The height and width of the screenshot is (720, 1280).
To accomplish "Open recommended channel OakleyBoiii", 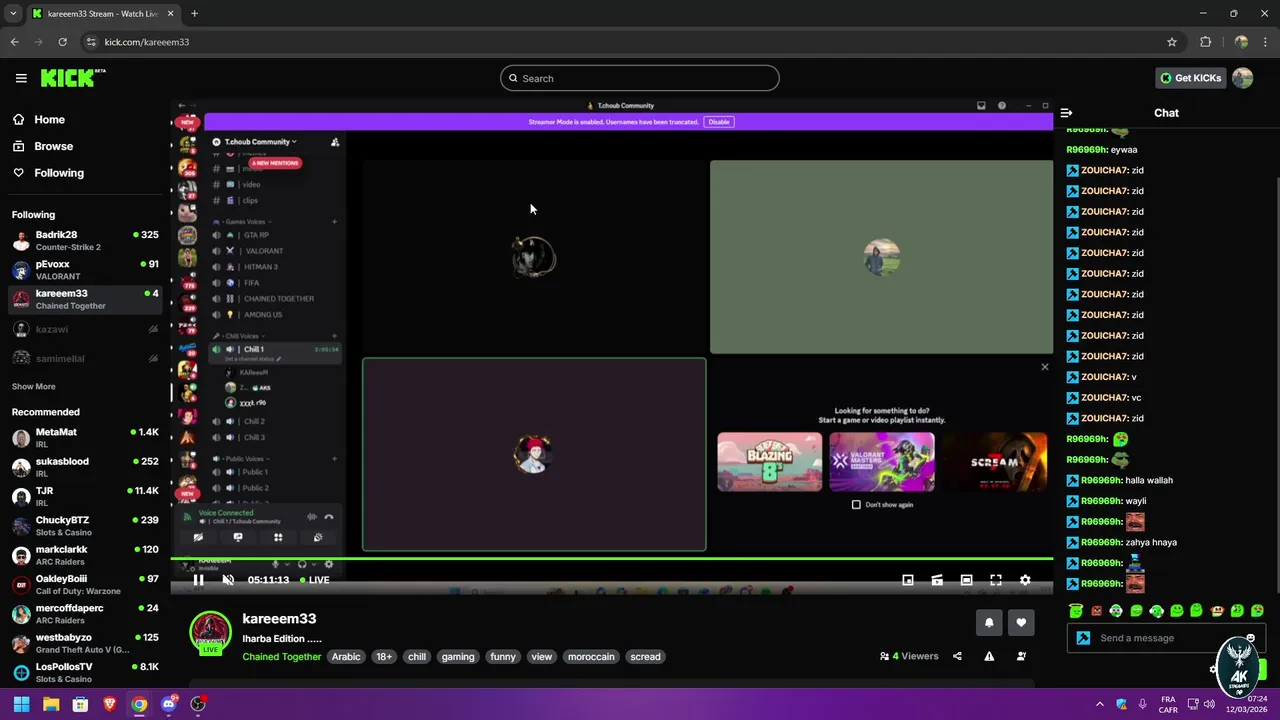I will click(x=85, y=584).
